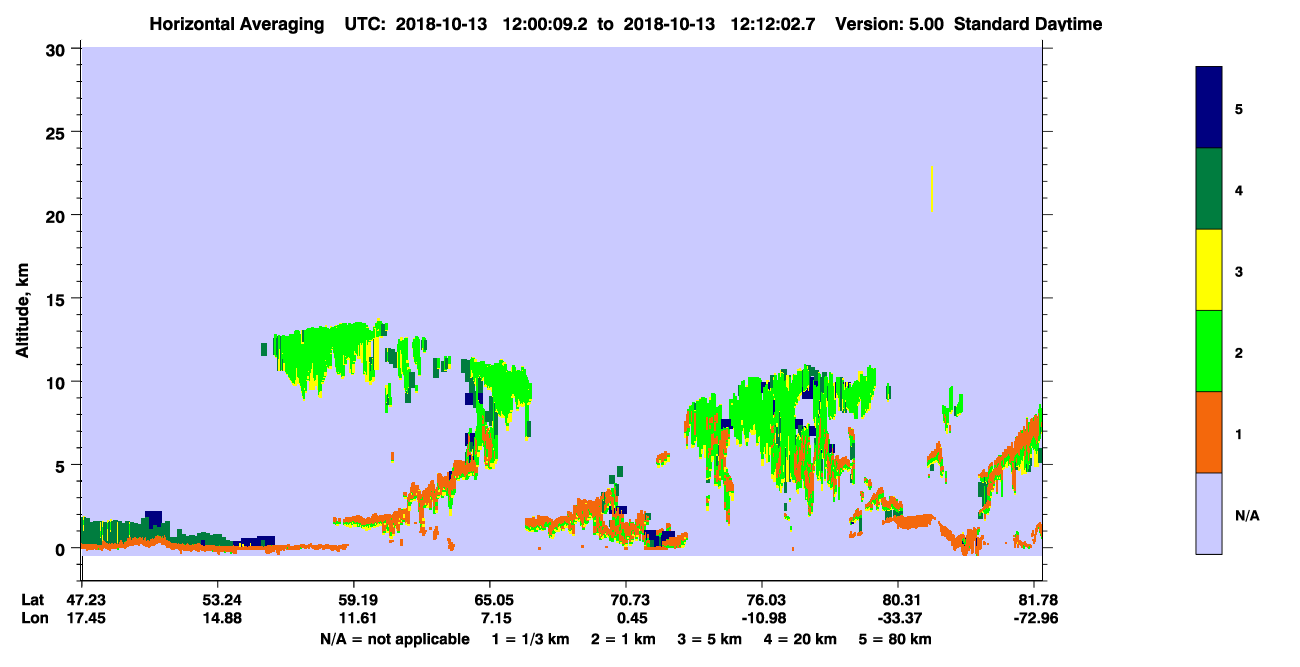The image size is (1300, 667).
Task: Click the lavender N/A colorbar segment
Action: click(1209, 513)
